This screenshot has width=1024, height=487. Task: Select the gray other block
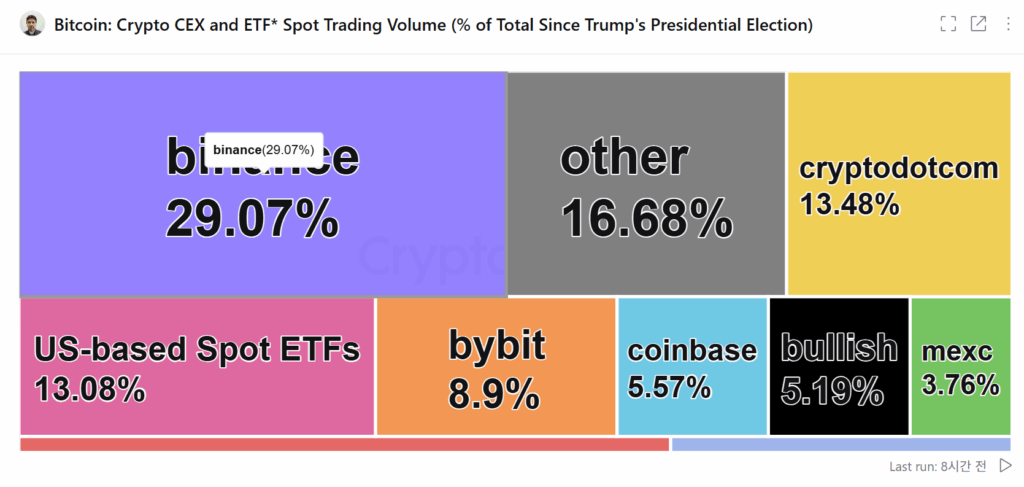pyautogui.click(x=646, y=183)
